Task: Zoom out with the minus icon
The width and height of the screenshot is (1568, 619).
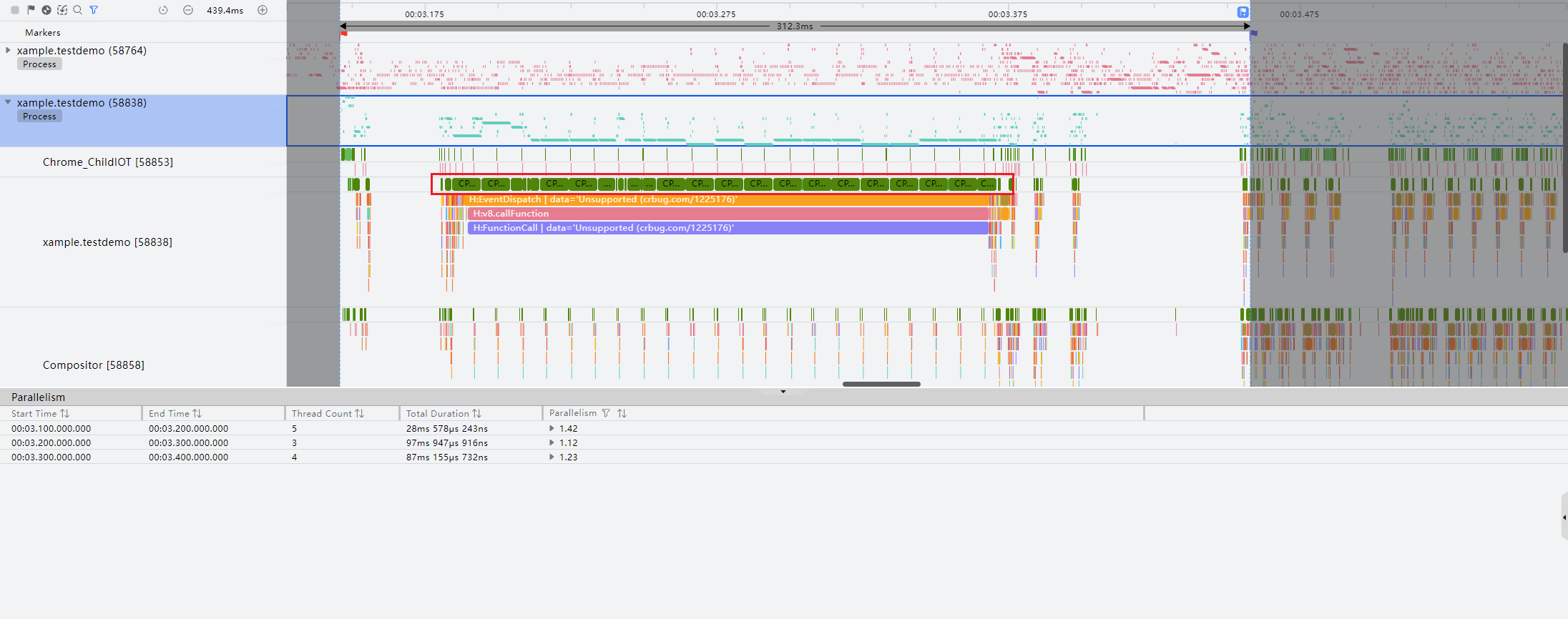Action: pyautogui.click(x=188, y=10)
